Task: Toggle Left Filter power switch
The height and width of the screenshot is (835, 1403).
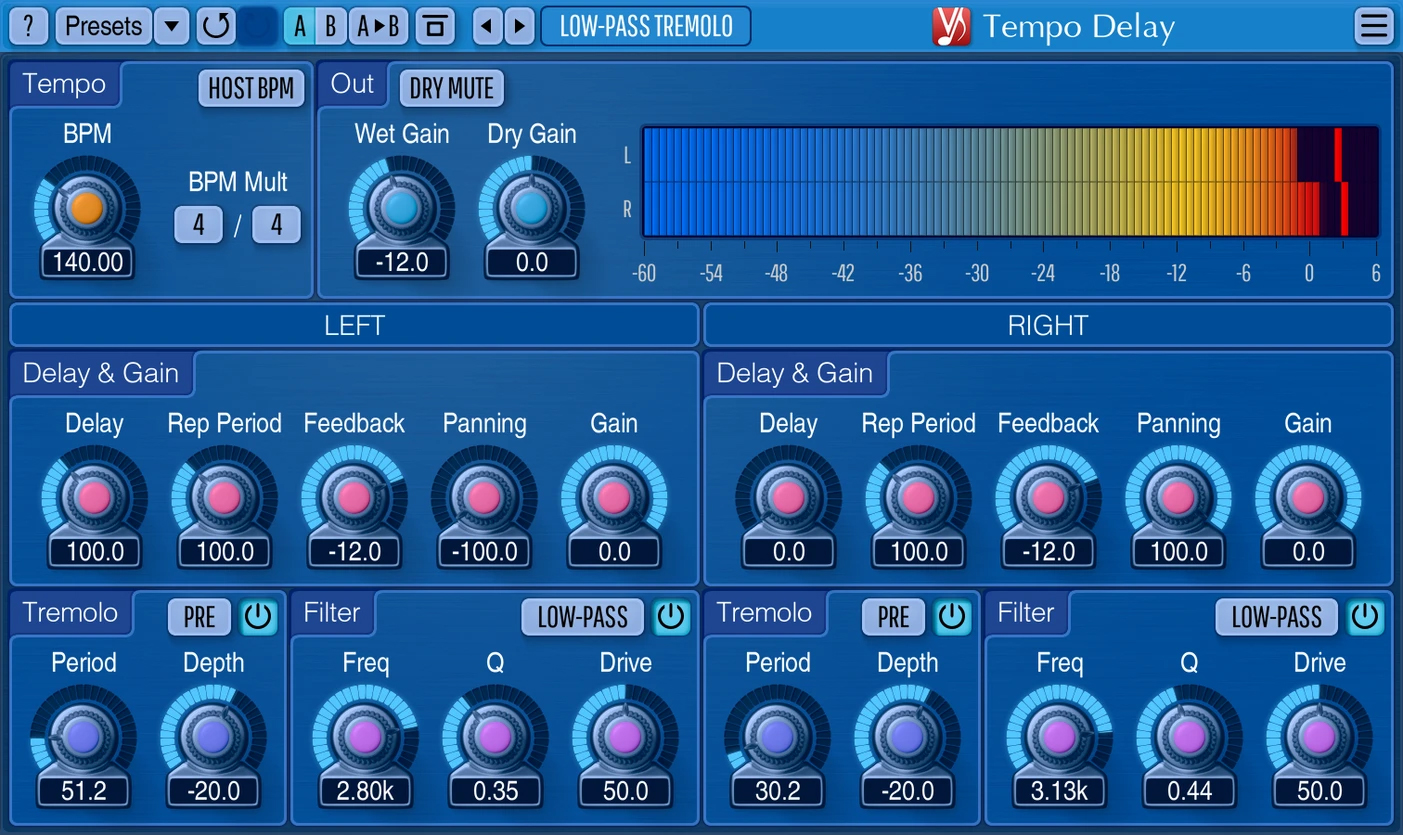Action: point(671,617)
